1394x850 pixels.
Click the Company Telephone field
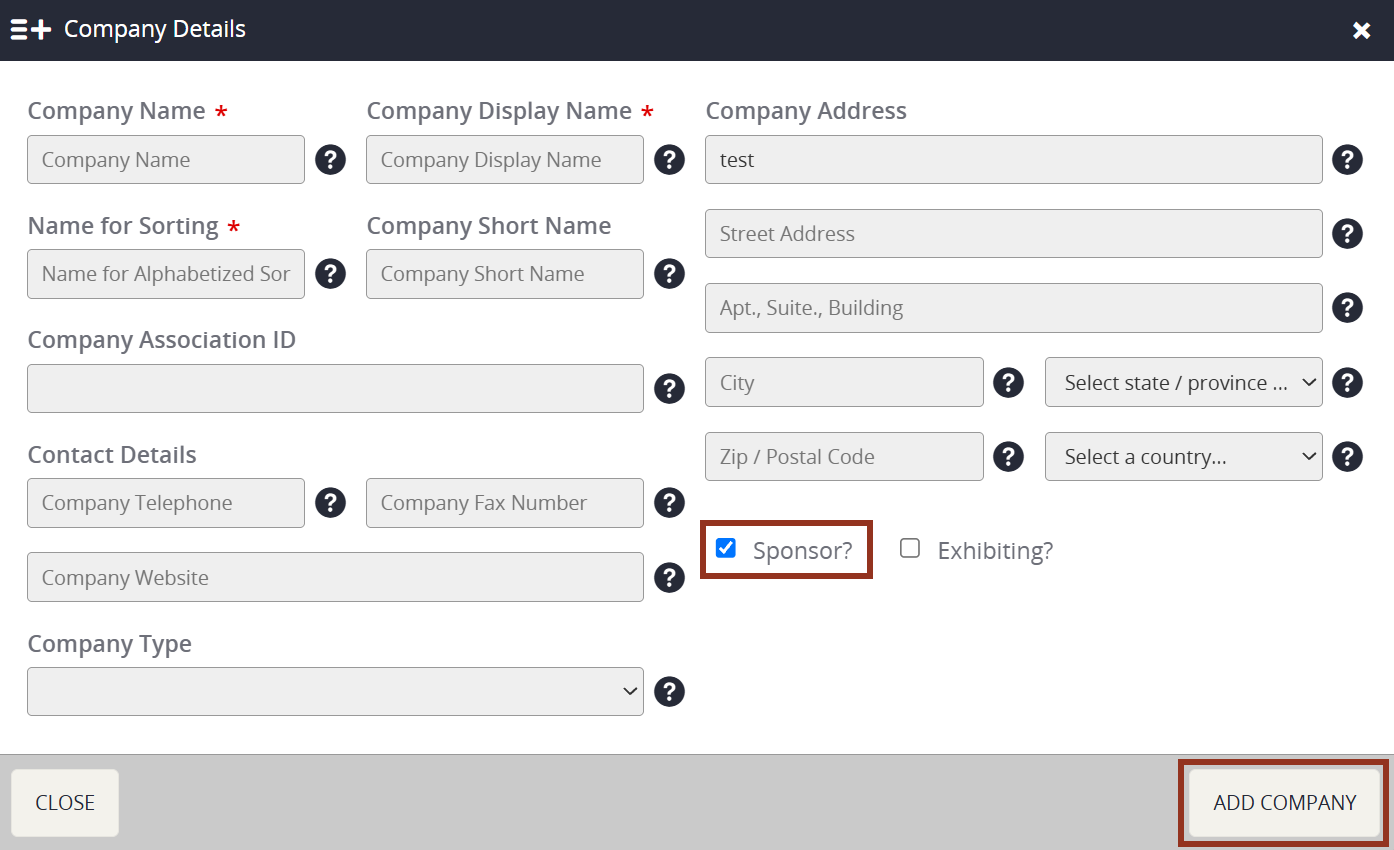[166, 503]
